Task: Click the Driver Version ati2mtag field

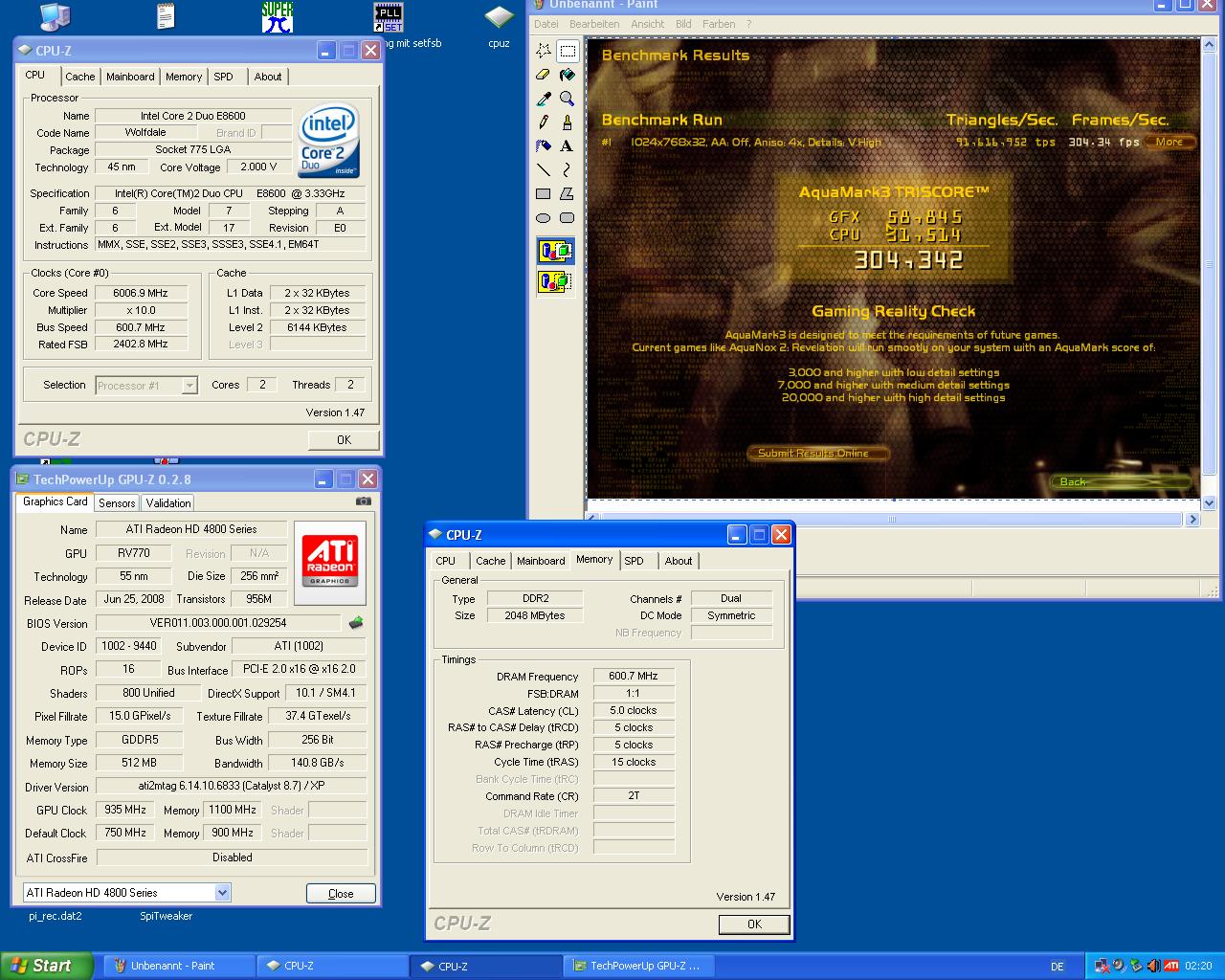Action: click(232, 786)
